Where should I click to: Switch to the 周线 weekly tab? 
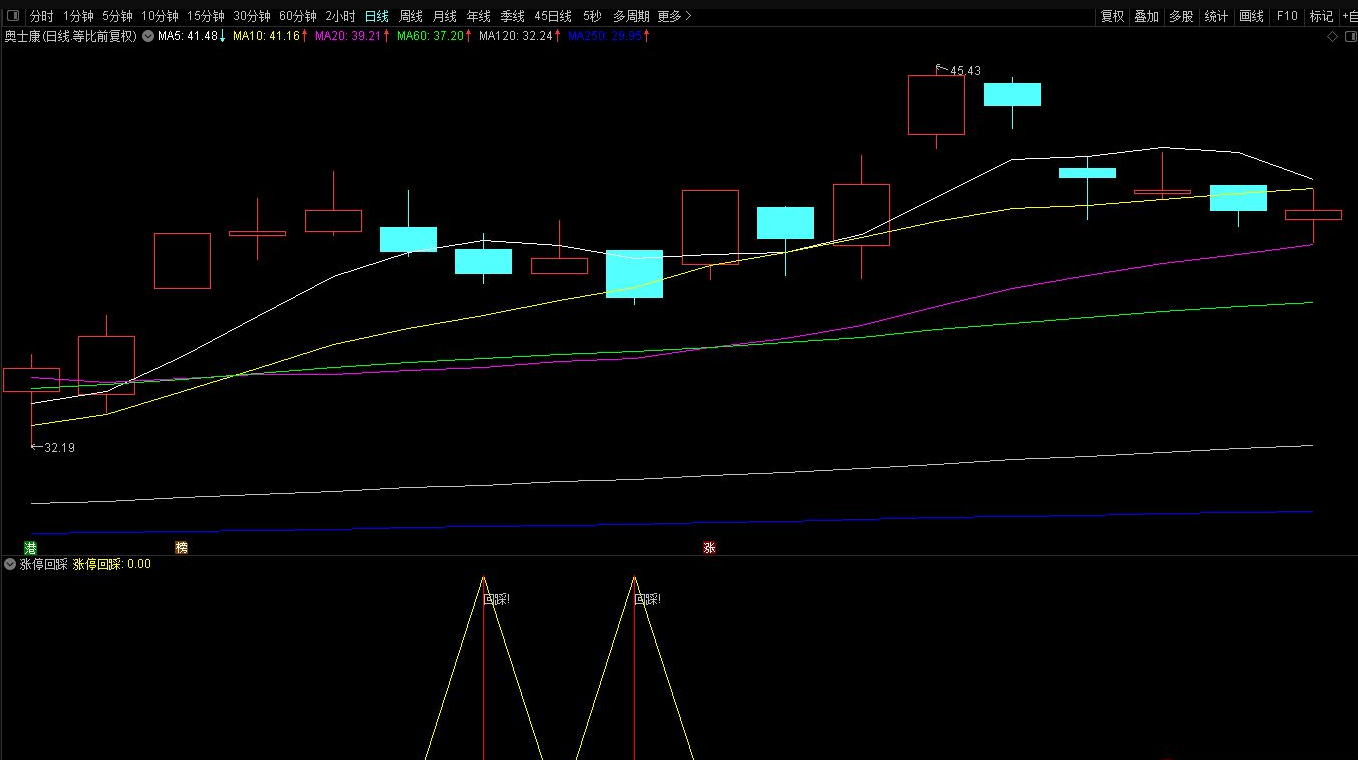pyautogui.click(x=410, y=16)
